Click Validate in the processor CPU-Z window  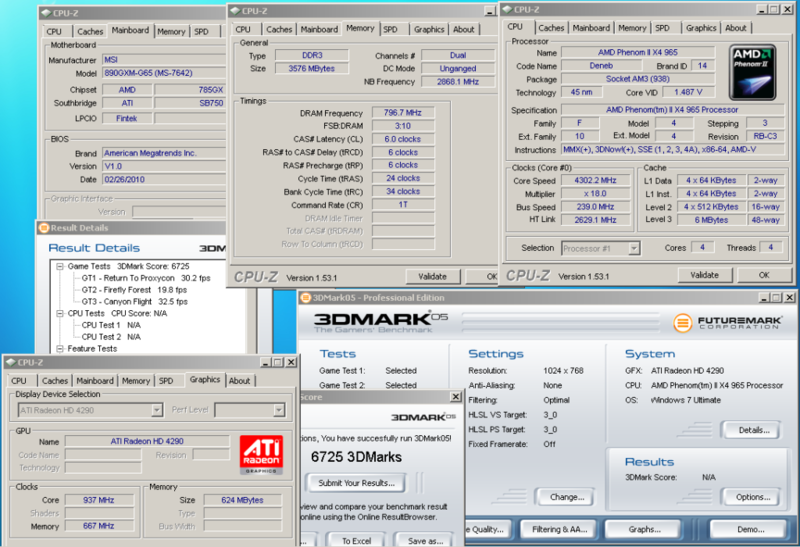704,275
